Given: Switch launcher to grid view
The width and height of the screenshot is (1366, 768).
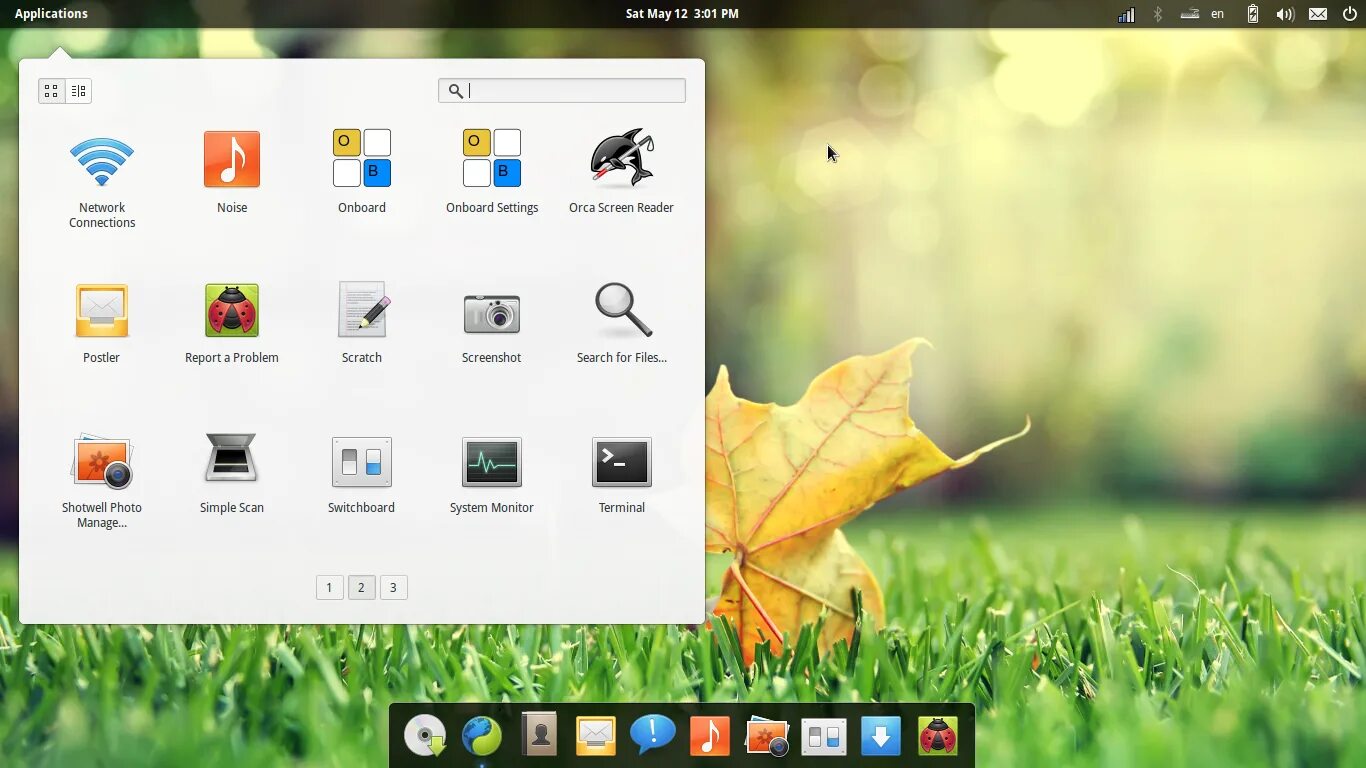Looking at the screenshot, I should (x=52, y=91).
